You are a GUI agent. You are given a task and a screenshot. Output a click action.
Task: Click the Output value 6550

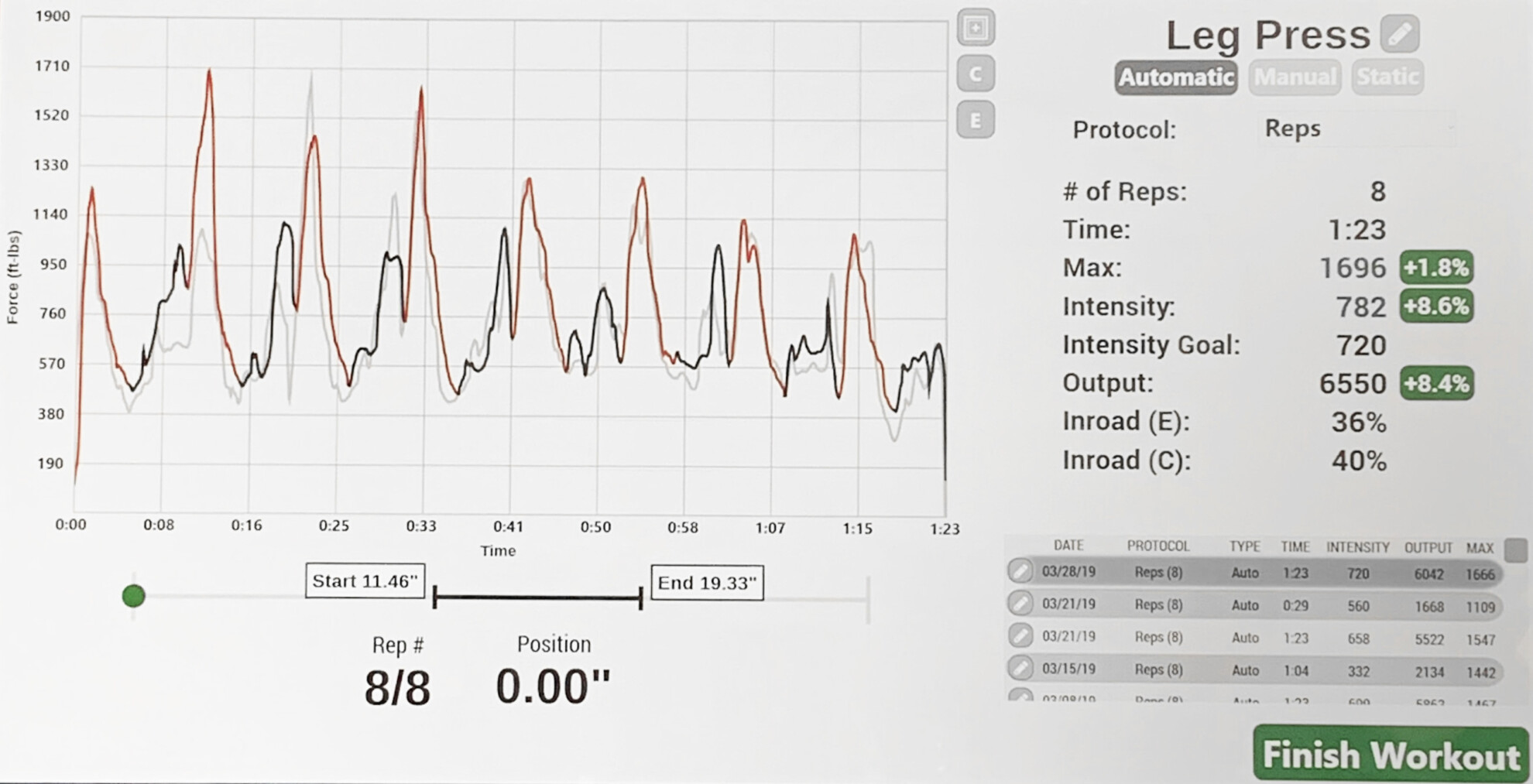1352,384
